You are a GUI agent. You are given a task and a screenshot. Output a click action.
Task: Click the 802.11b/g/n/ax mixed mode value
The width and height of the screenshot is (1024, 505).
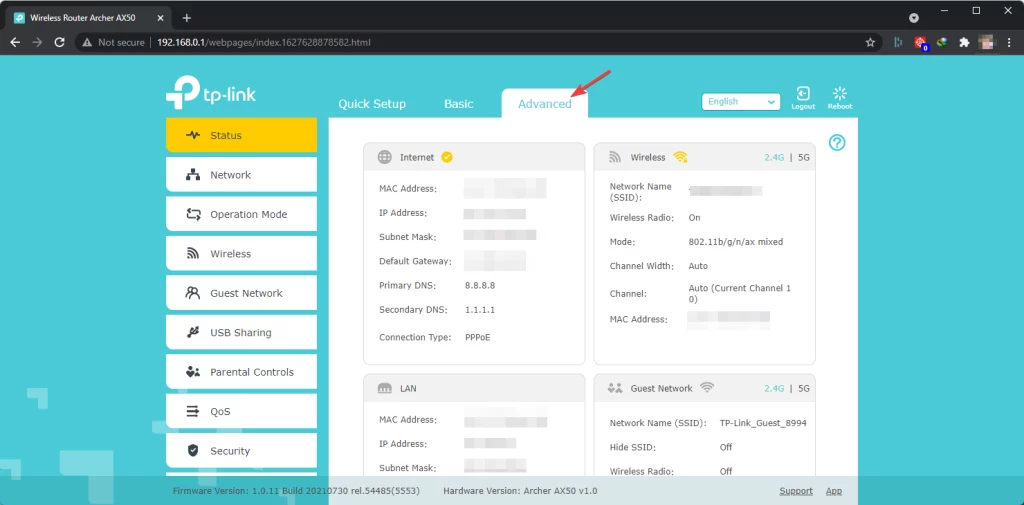(735, 242)
